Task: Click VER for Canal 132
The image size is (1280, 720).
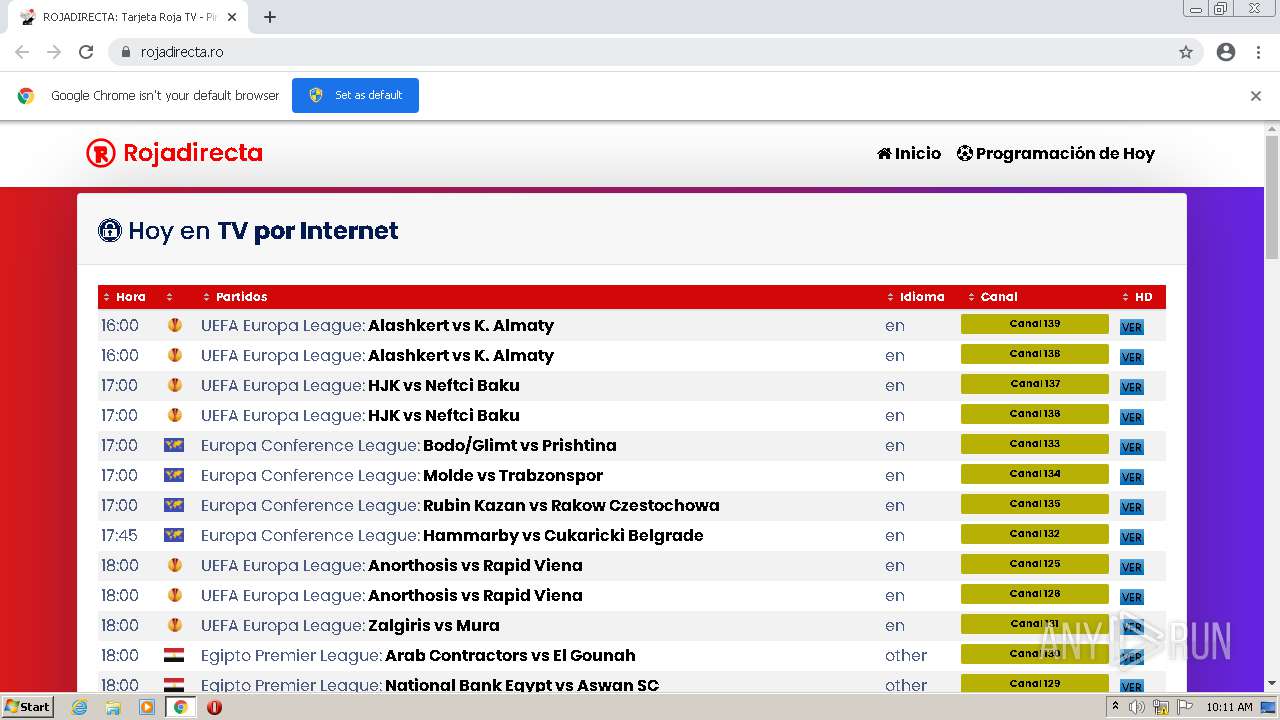Action: click(x=1131, y=537)
